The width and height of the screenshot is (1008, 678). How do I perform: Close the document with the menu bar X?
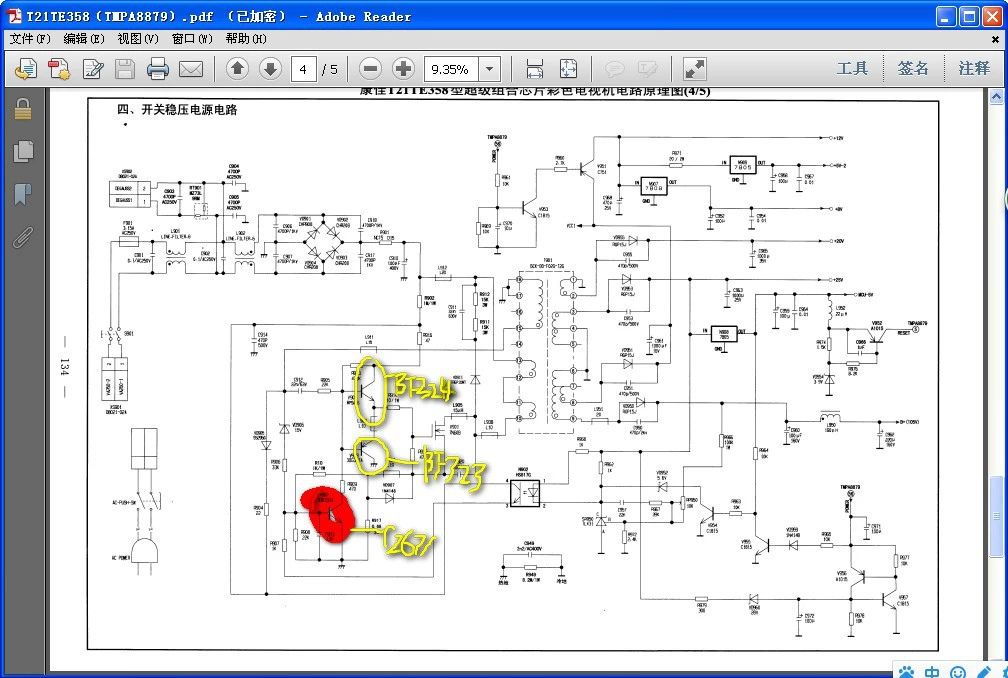(x=996, y=39)
